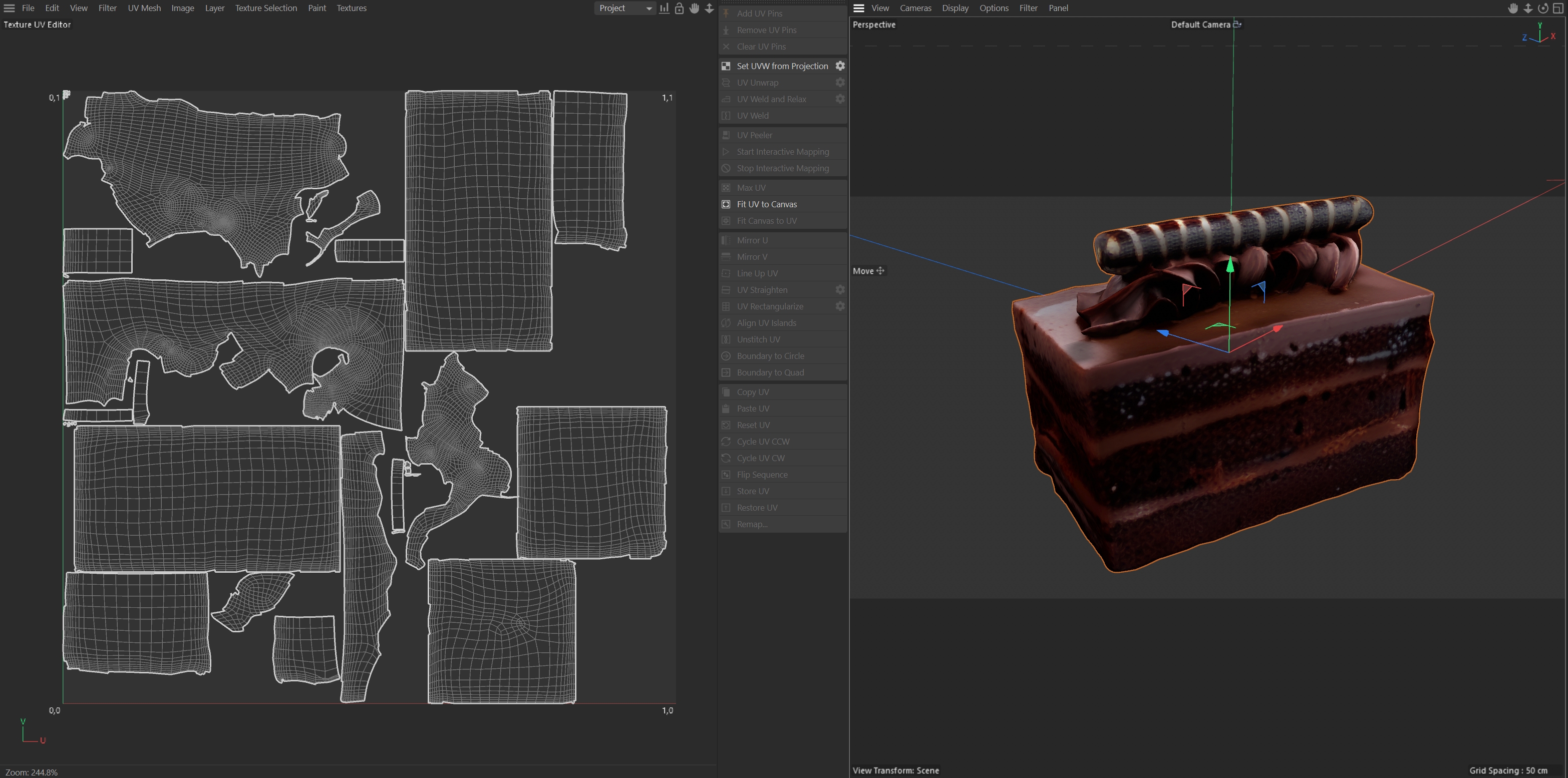Click the green Y axis handle on the gizmo

click(x=1230, y=265)
